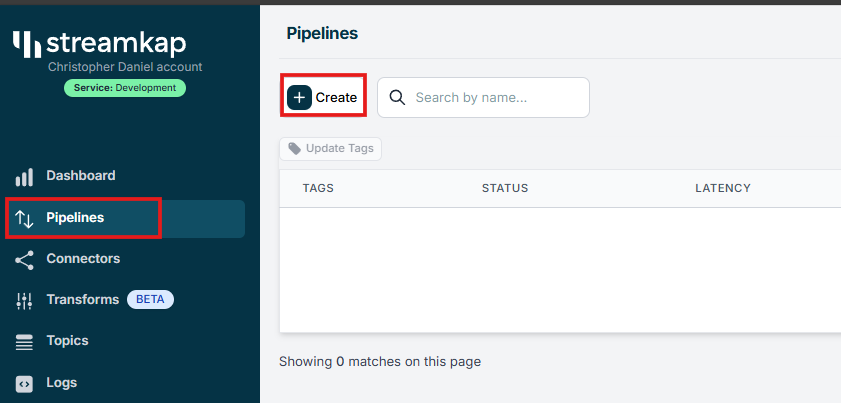Click the Transforms sliders icon
The image size is (841, 403).
[24, 301]
